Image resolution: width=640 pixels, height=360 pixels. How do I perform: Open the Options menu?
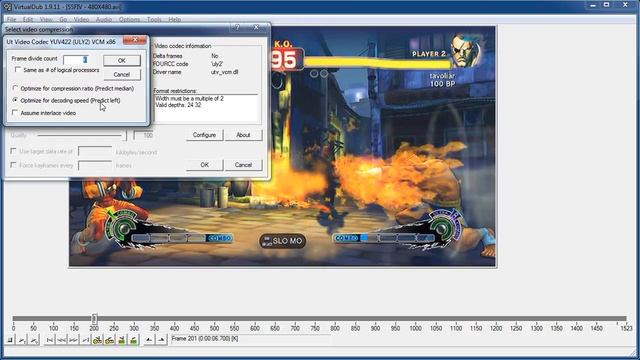point(129,19)
